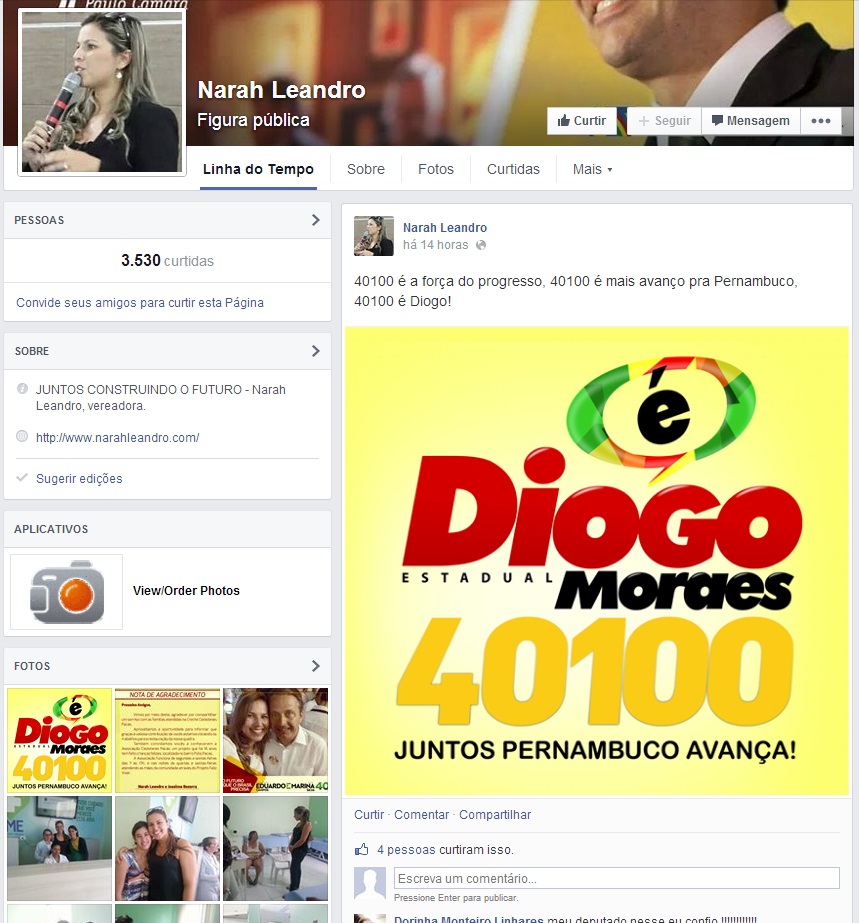Screen dimensions: 859x923
Task: Click Convide seus amigos para curtir link
Action: coord(140,303)
